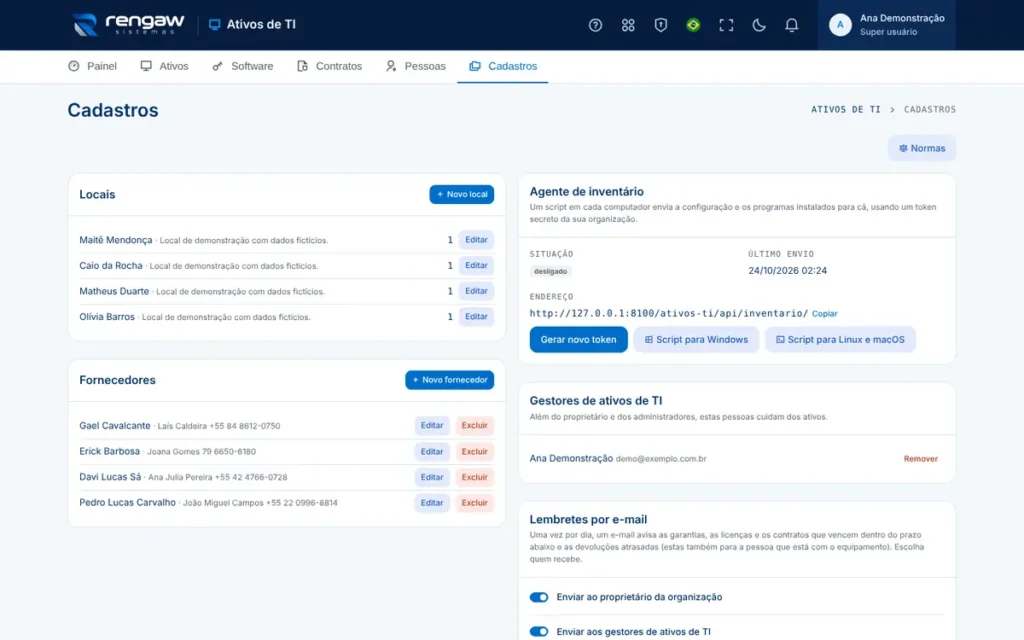The height and width of the screenshot is (640, 1024).
Task: Click the Ativos de TI monitor icon
Action: 214,25
